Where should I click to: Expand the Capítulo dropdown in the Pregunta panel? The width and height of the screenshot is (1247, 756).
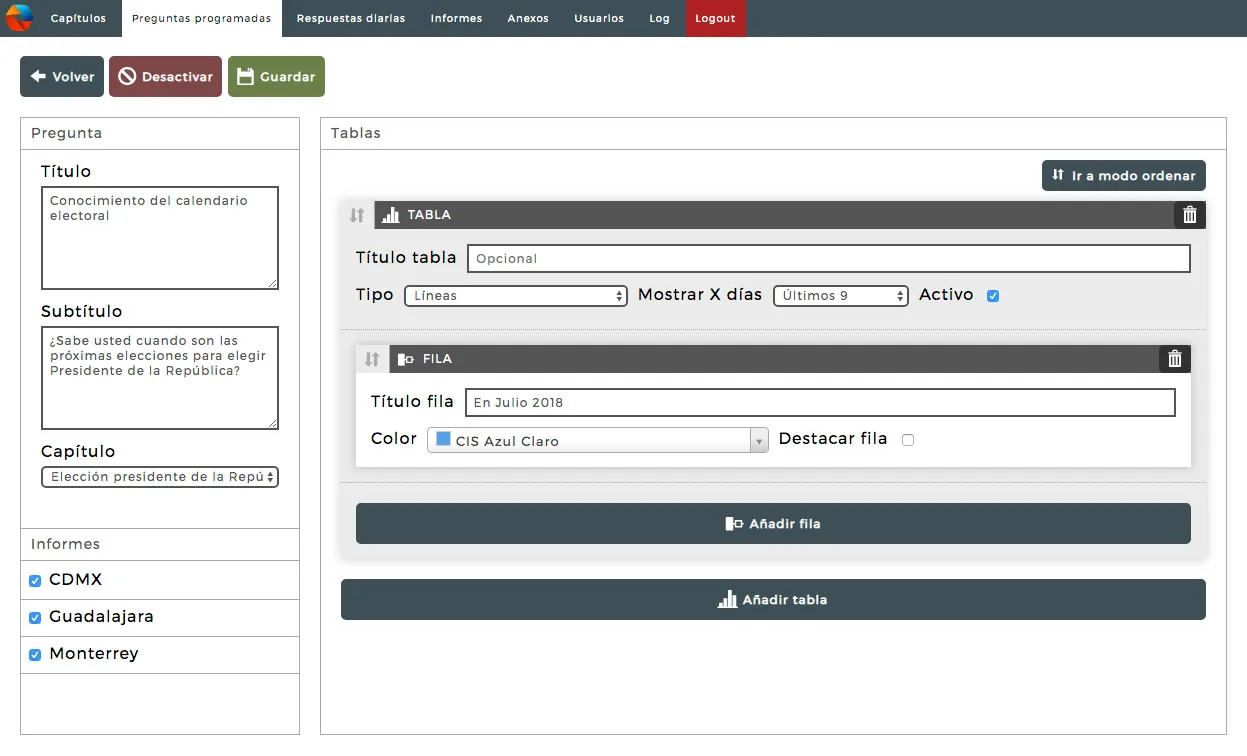coord(159,477)
